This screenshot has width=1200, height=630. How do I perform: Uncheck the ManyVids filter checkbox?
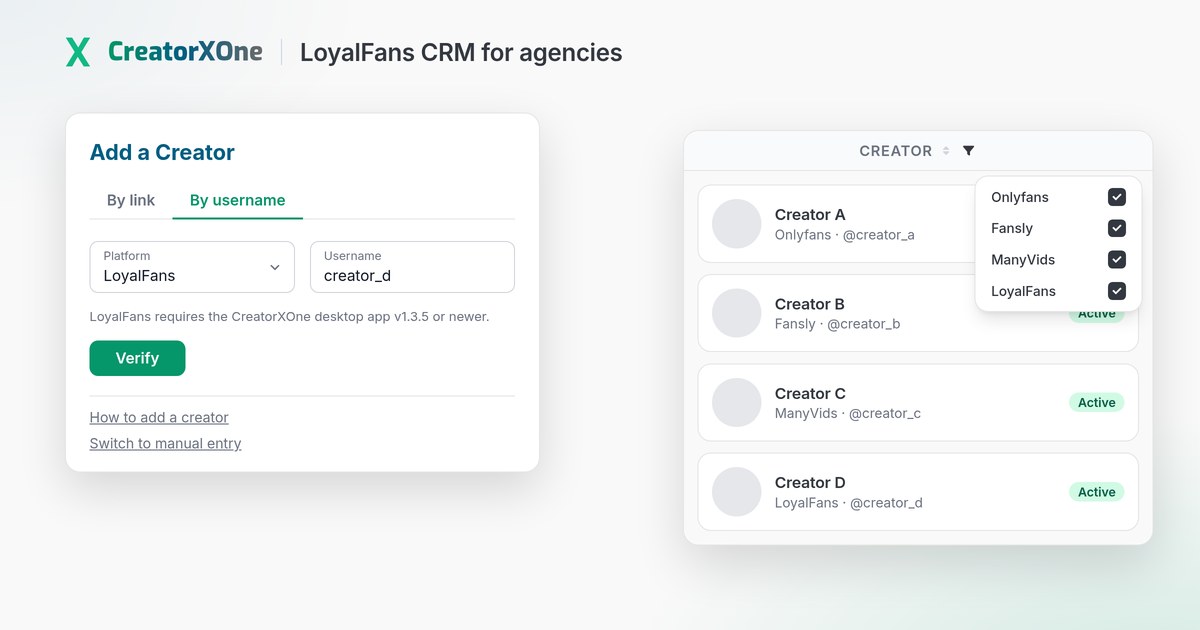pyautogui.click(x=1117, y=260)
